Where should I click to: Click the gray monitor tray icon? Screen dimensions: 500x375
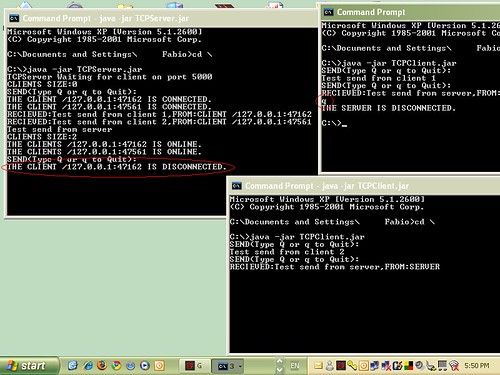442,366
